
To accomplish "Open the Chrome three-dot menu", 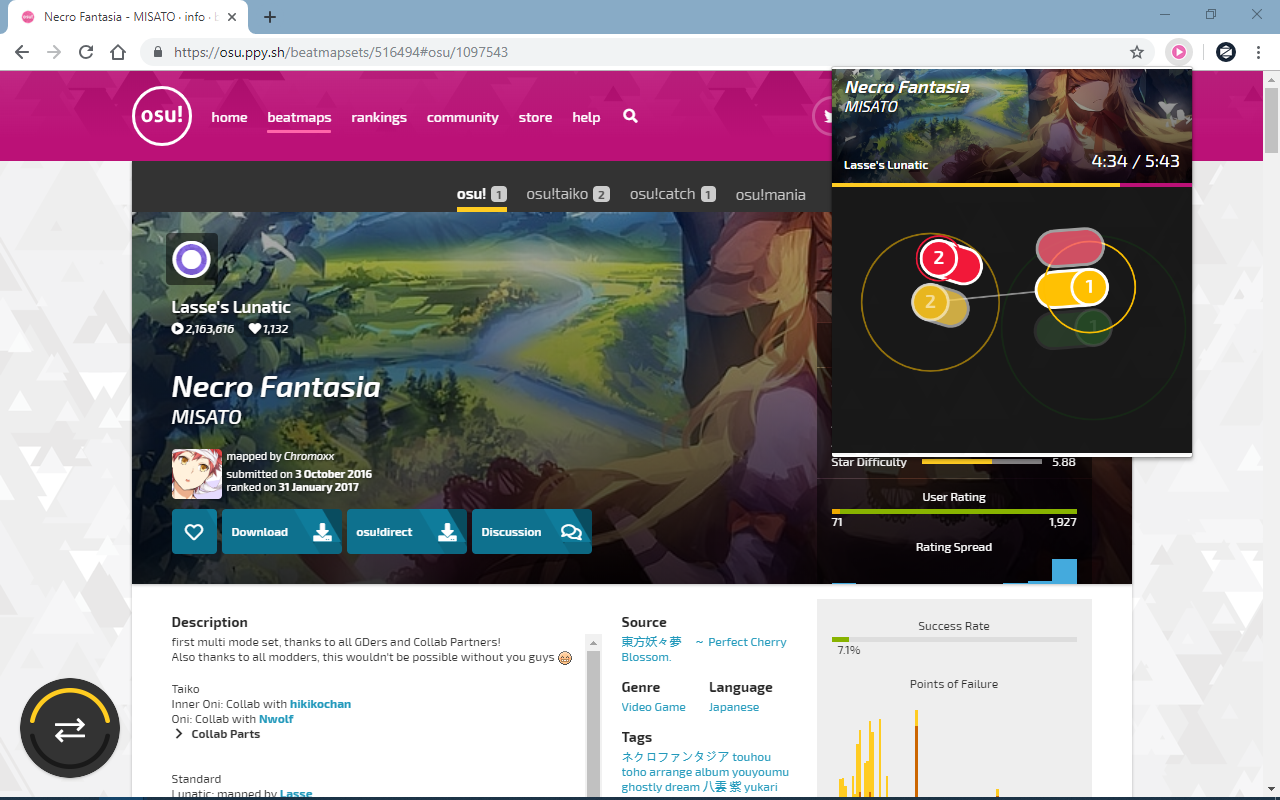I will (1258, 52).
